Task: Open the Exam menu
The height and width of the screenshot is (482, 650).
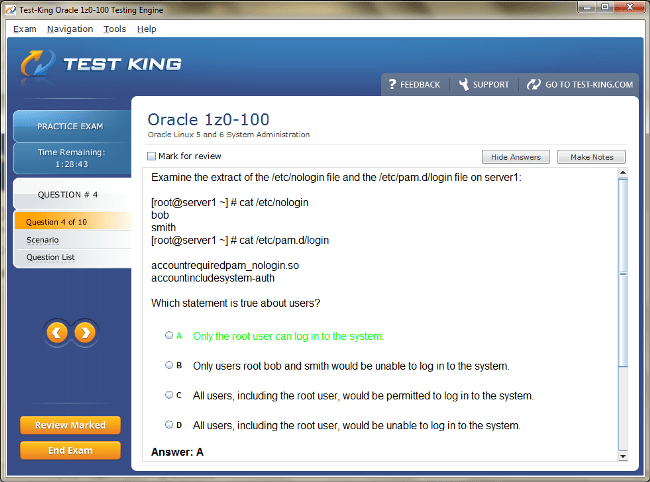Action: click(x=24, y=29)
